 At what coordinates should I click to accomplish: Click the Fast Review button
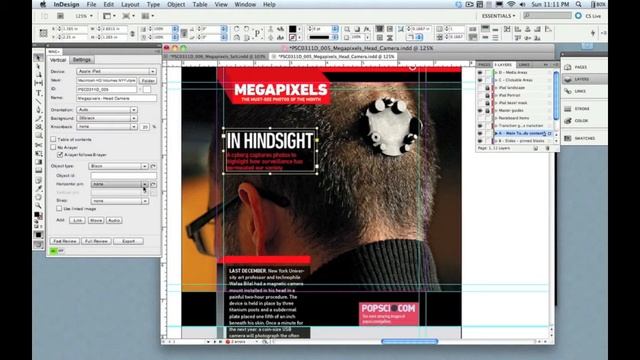point(64,241)
